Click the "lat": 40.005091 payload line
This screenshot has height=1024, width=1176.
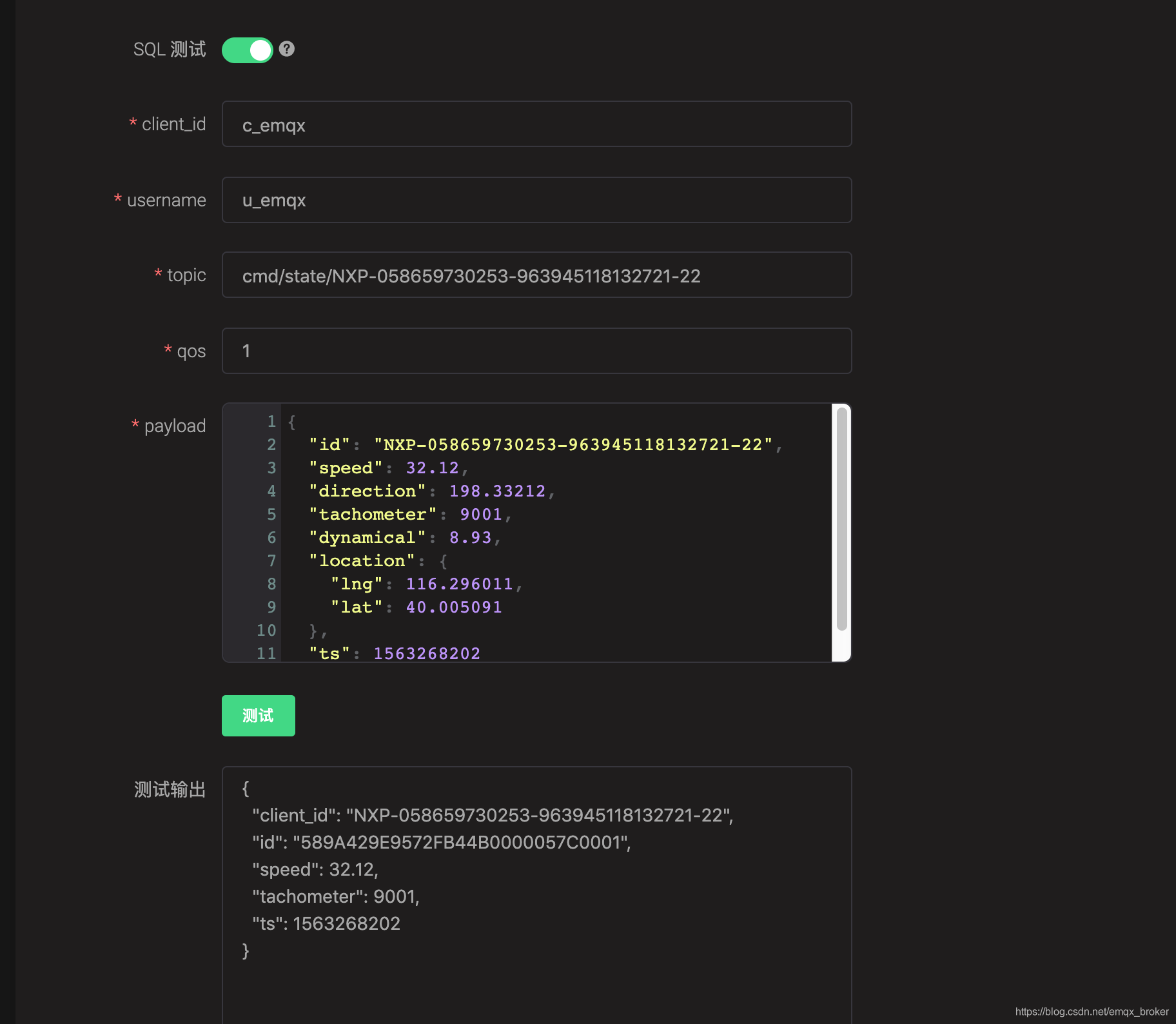coord(416,607)
